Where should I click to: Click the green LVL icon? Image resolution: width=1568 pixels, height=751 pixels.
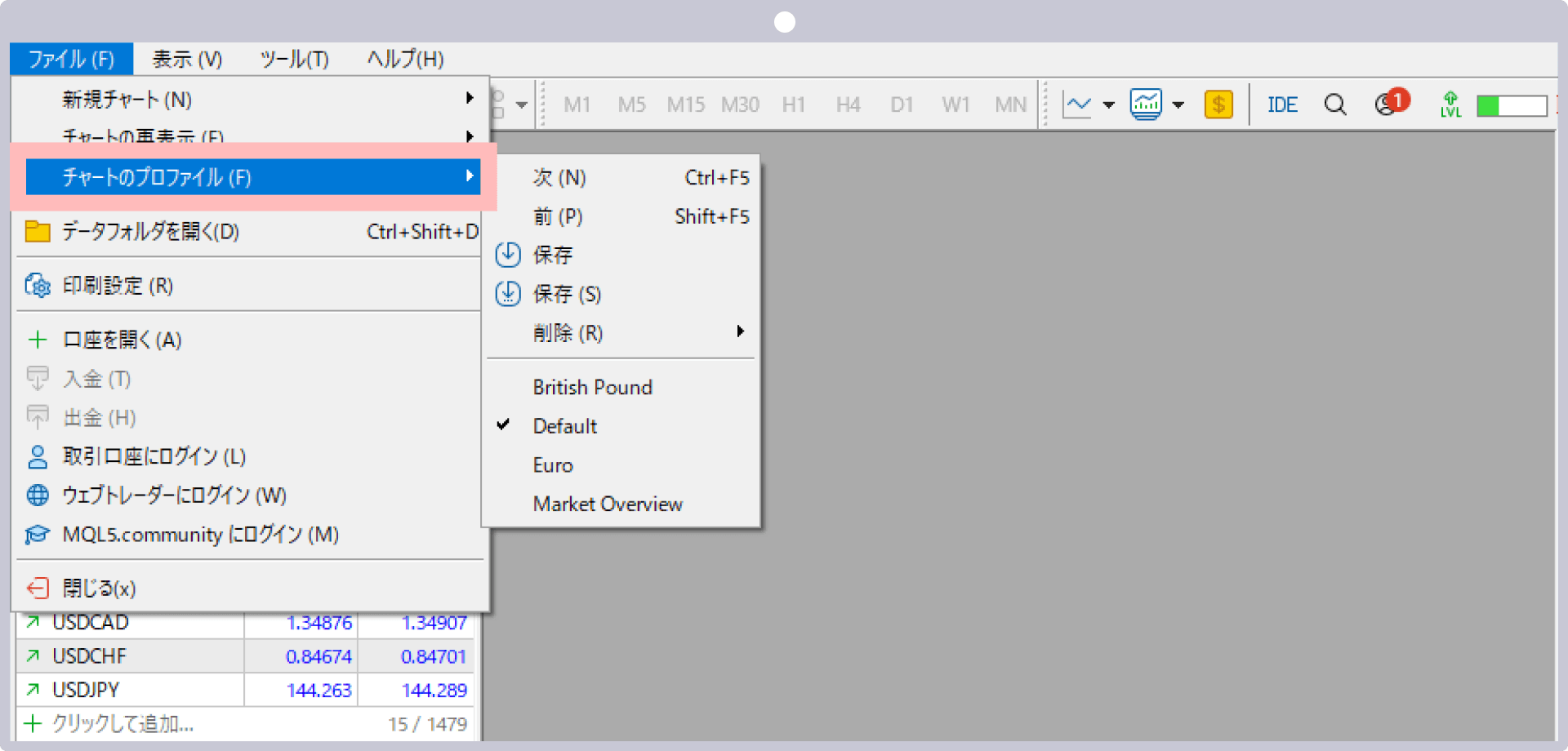pos(1450,104)
